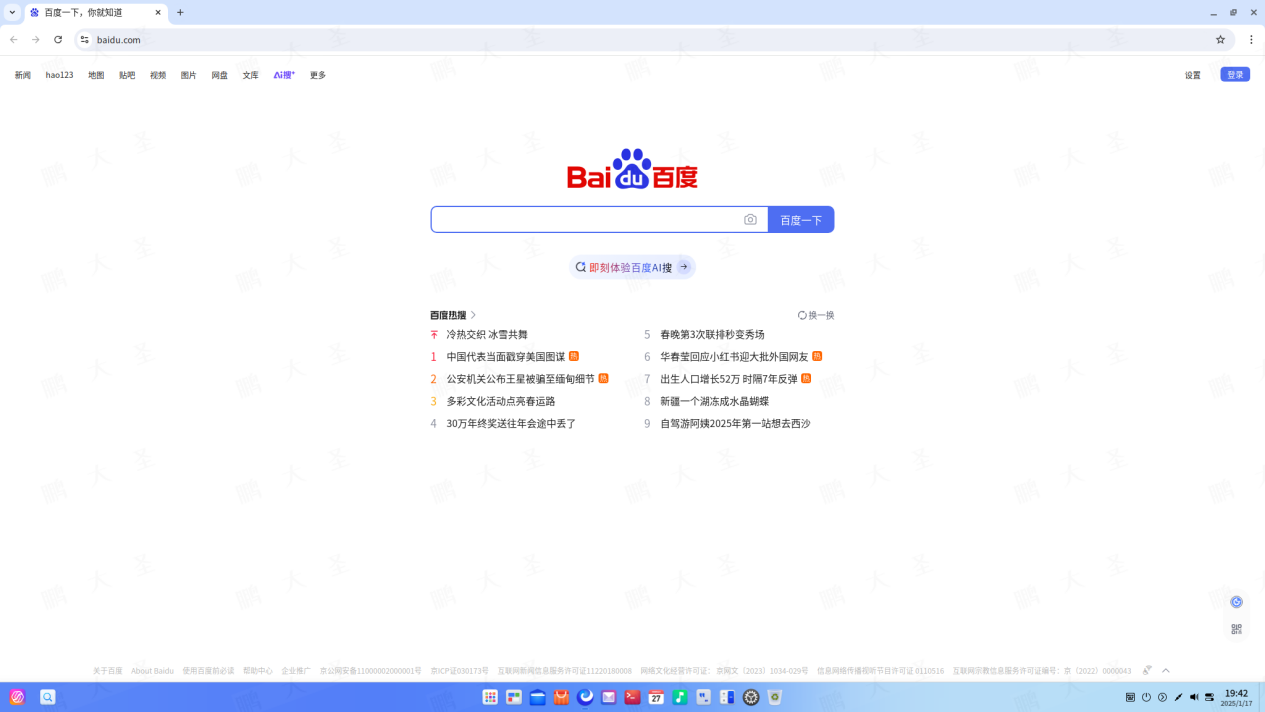Click the browser forward arrow

point(36,40)
